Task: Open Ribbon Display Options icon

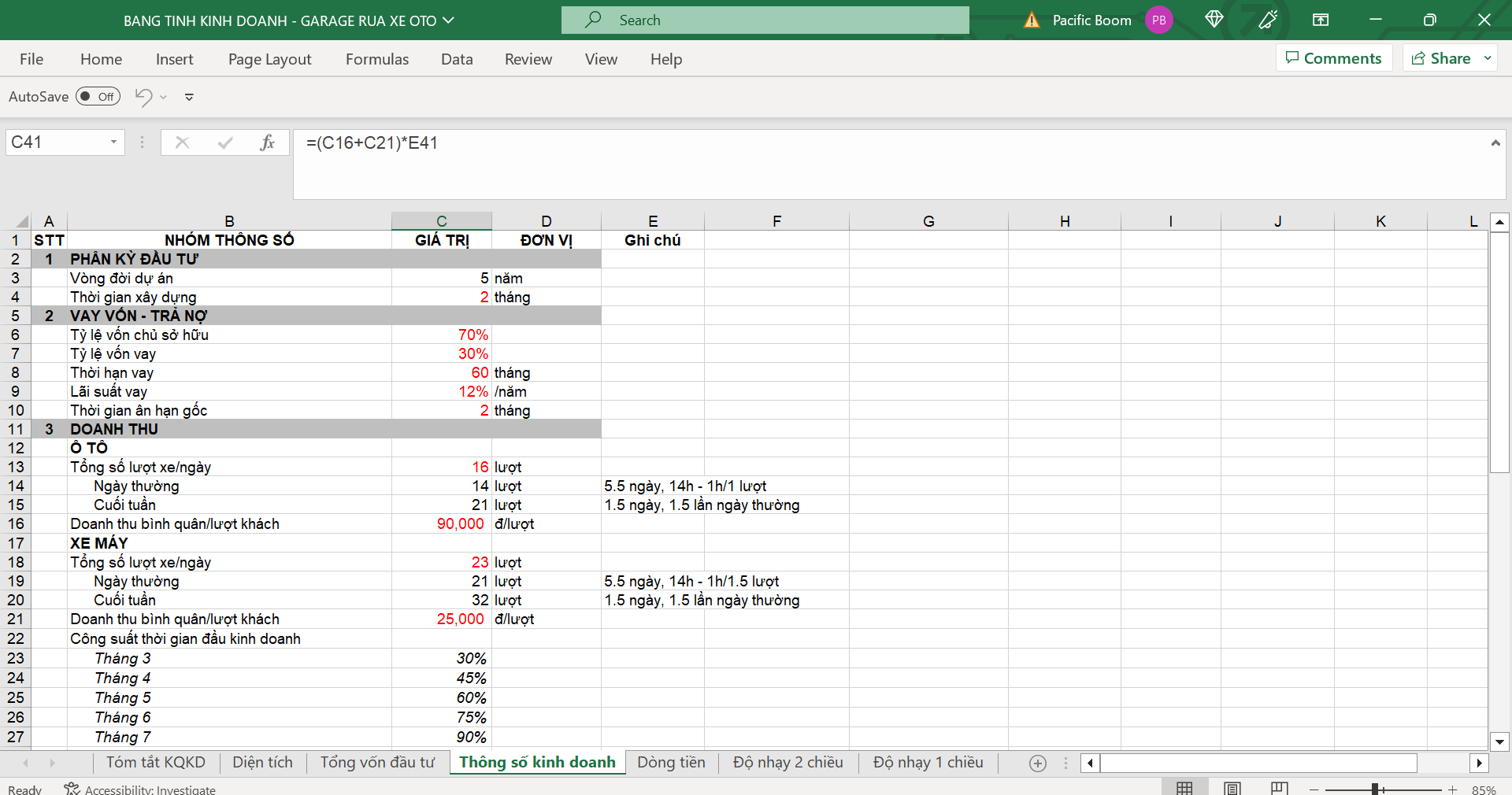Action: 1321,20
